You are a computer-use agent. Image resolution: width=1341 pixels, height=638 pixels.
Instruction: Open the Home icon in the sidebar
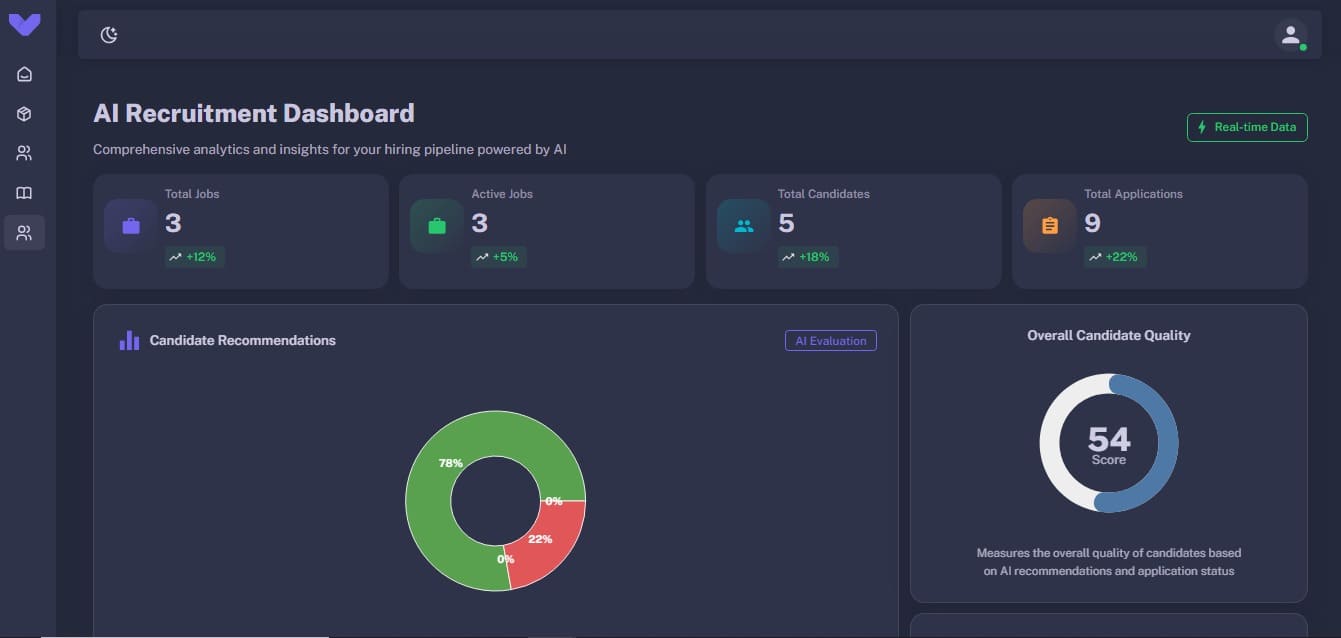click(24, 73)
